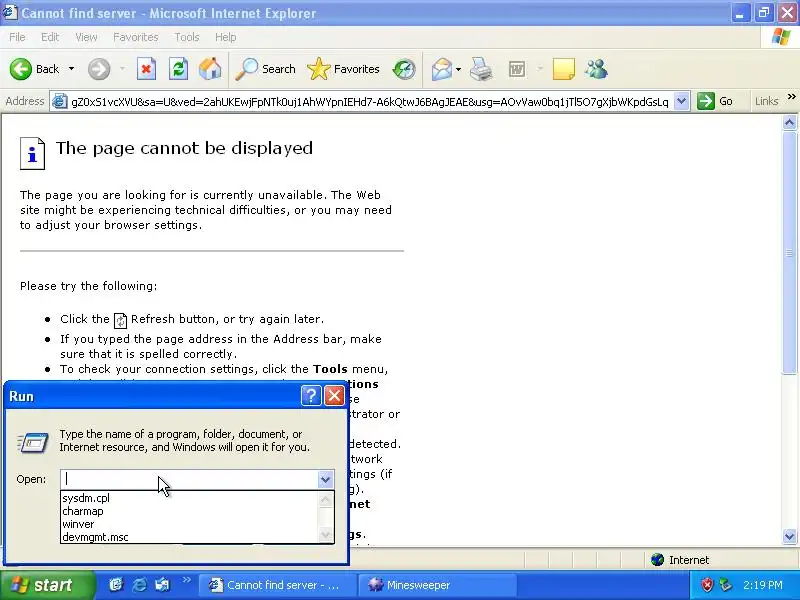Launch Internet Explorer from Quick Launch
Screen dimensions: 800x600
coord(139,585)
